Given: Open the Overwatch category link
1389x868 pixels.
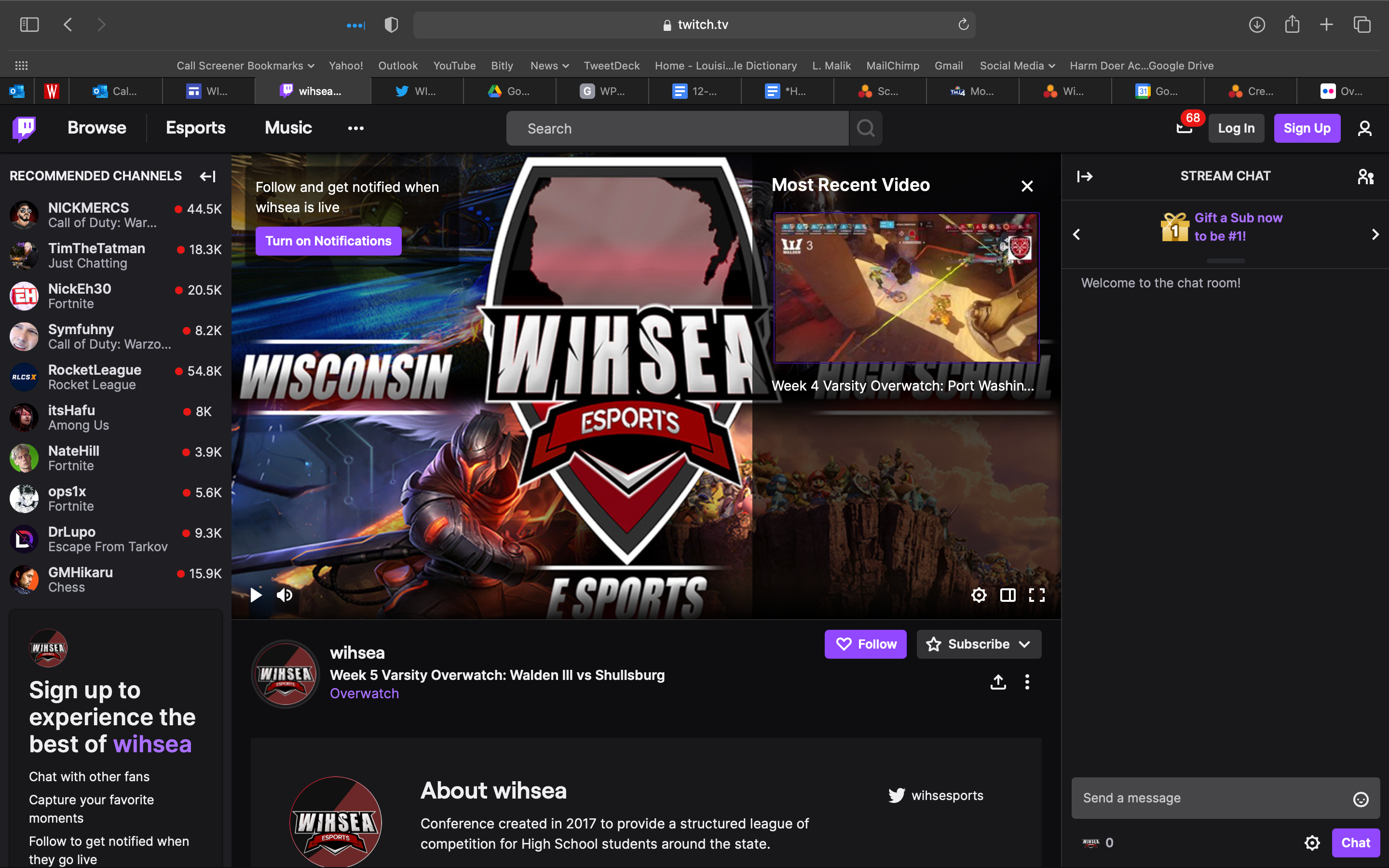Looking at the screenshot, I should coord(364,693).
